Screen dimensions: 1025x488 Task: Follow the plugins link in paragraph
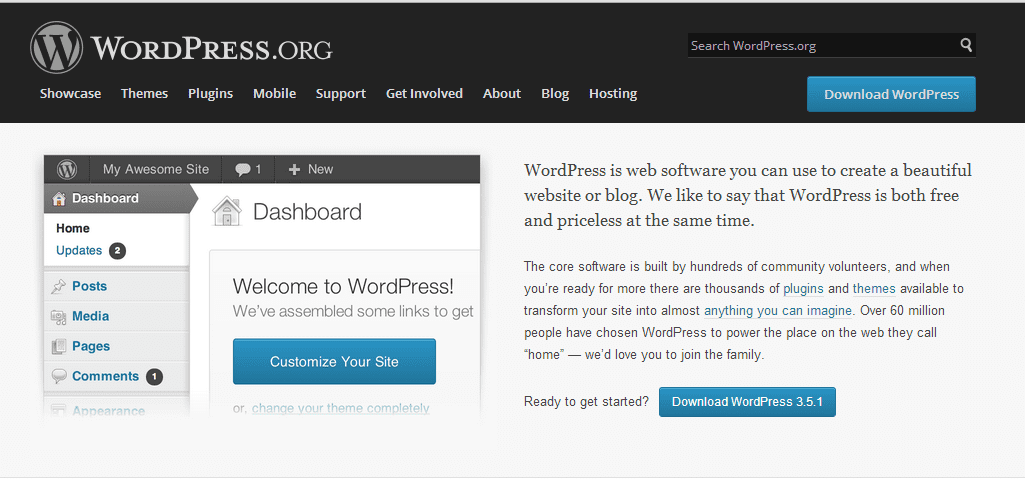coord(803,289)
